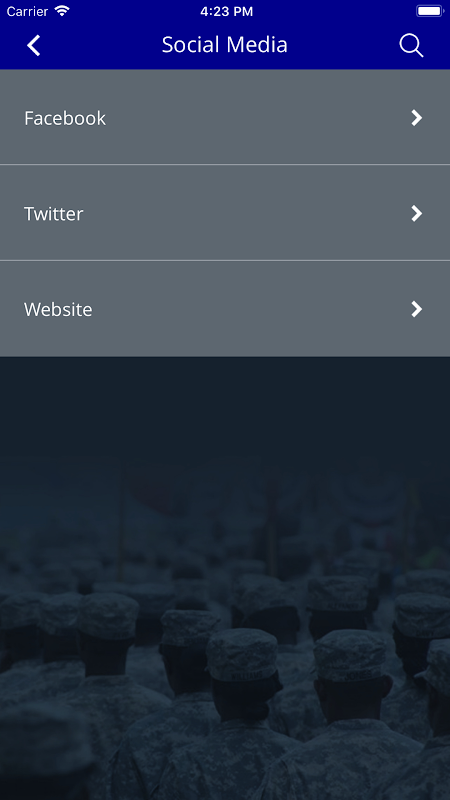Click the chevron on the Website row
This screenshot has height=800, width=450.
(x=417, y=309)
